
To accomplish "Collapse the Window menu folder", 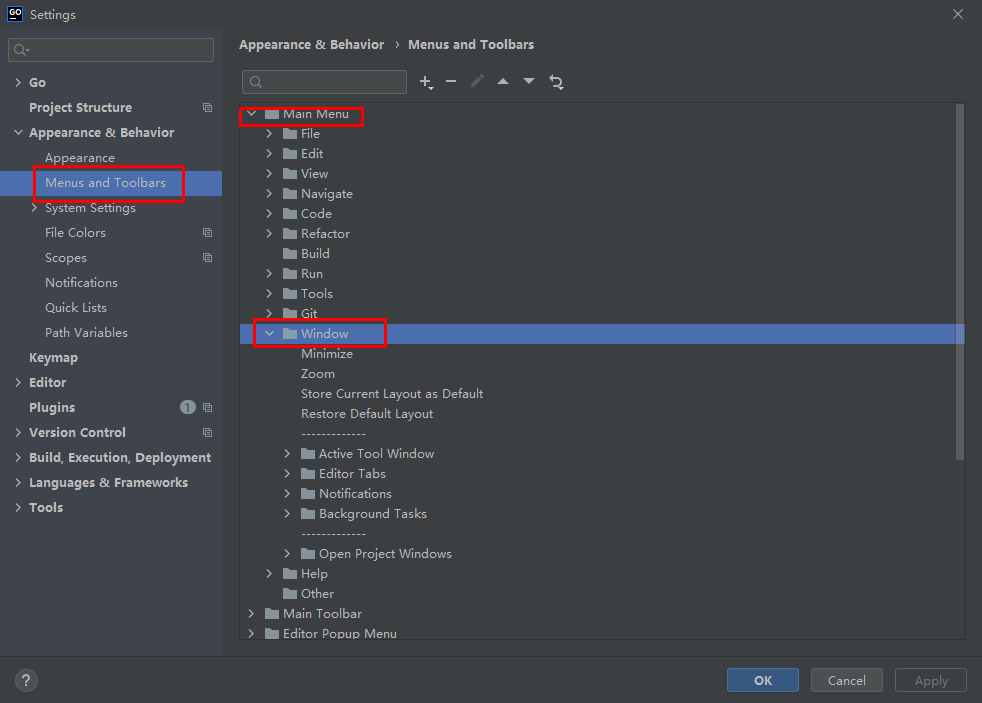I will [x=269, y=334].
